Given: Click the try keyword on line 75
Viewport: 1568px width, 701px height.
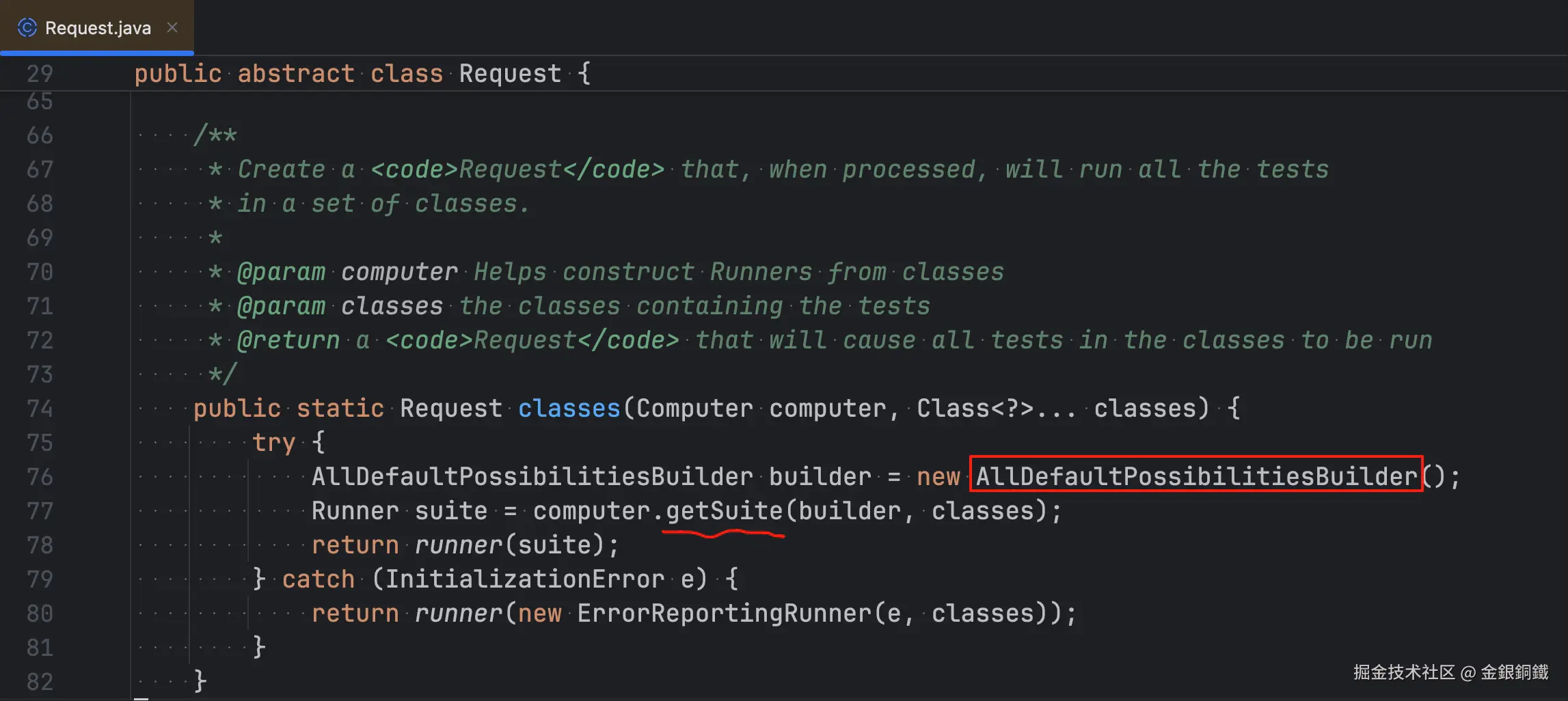Looking at the screenshot, I should point(273,443).
